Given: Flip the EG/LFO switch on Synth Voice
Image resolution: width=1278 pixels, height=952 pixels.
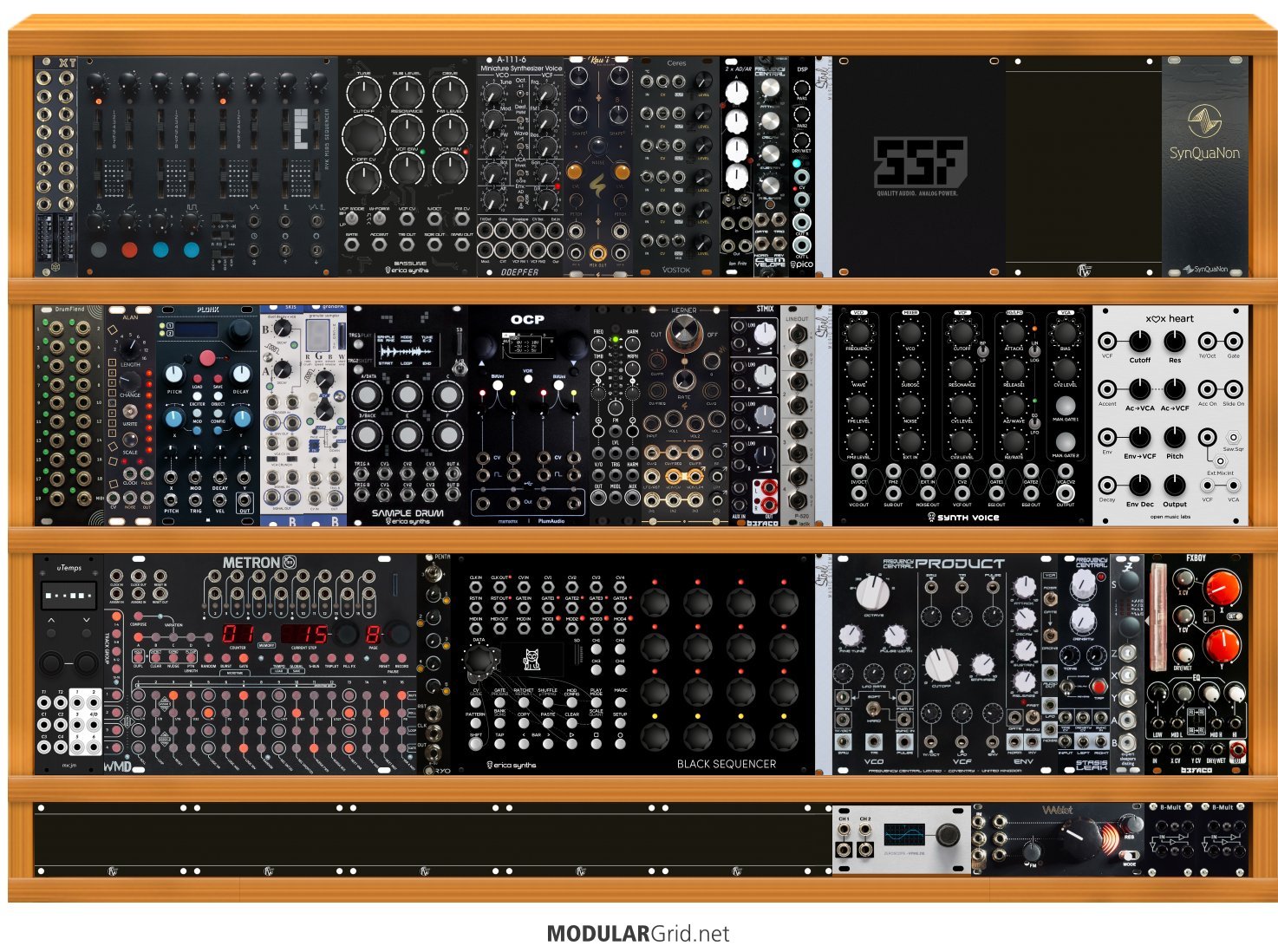Looking at the screenshot, I should [1034, 424].
